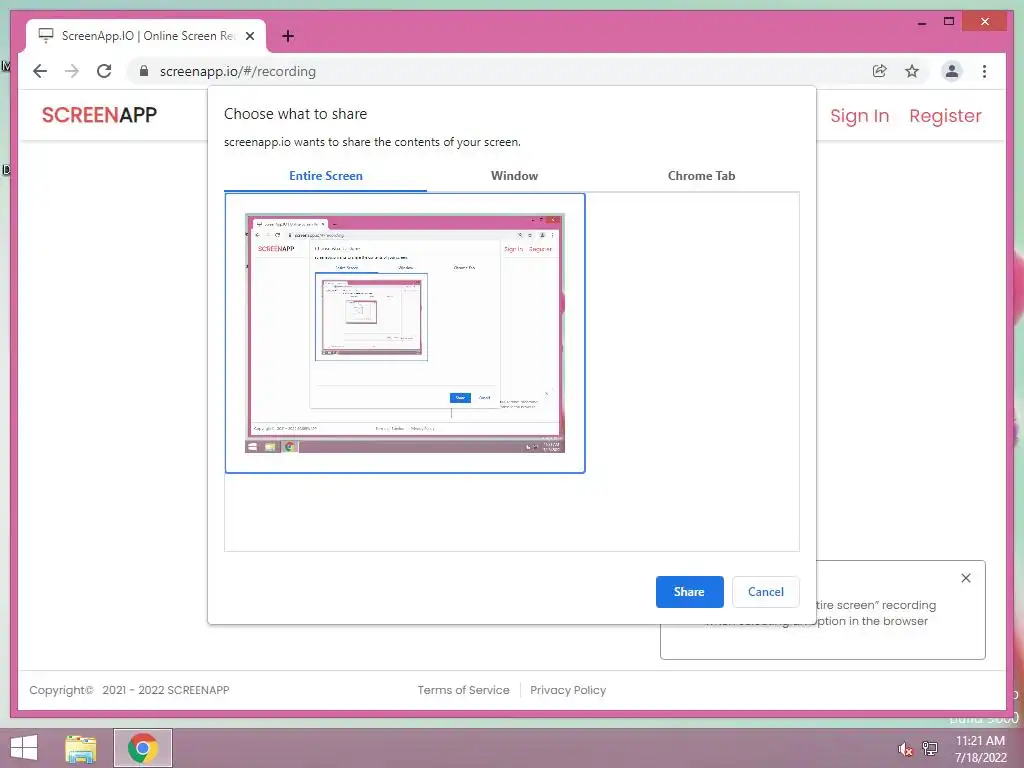Open the network tray icon
This screenshot has width=1024, height=768.
[x=930, y=748]
